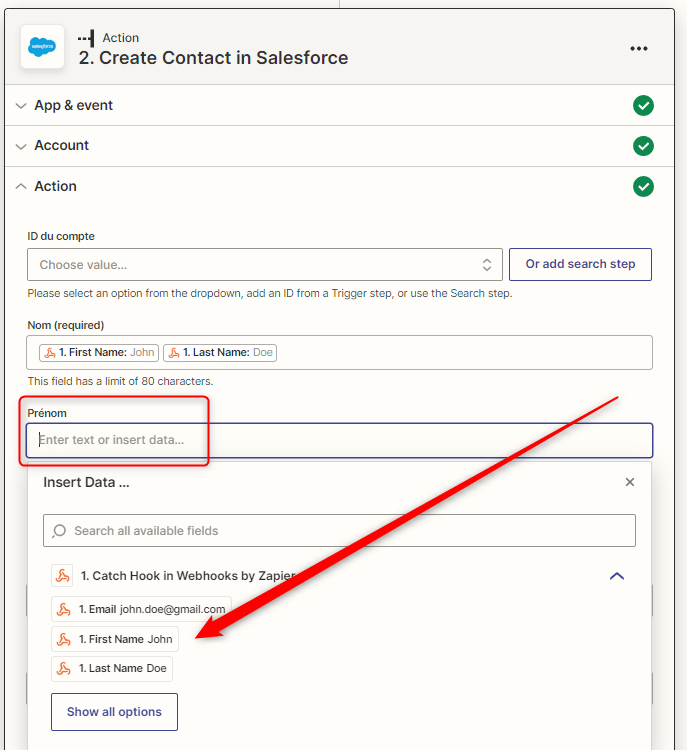Expand the Account section
The image size is (687, 750).
21,146
